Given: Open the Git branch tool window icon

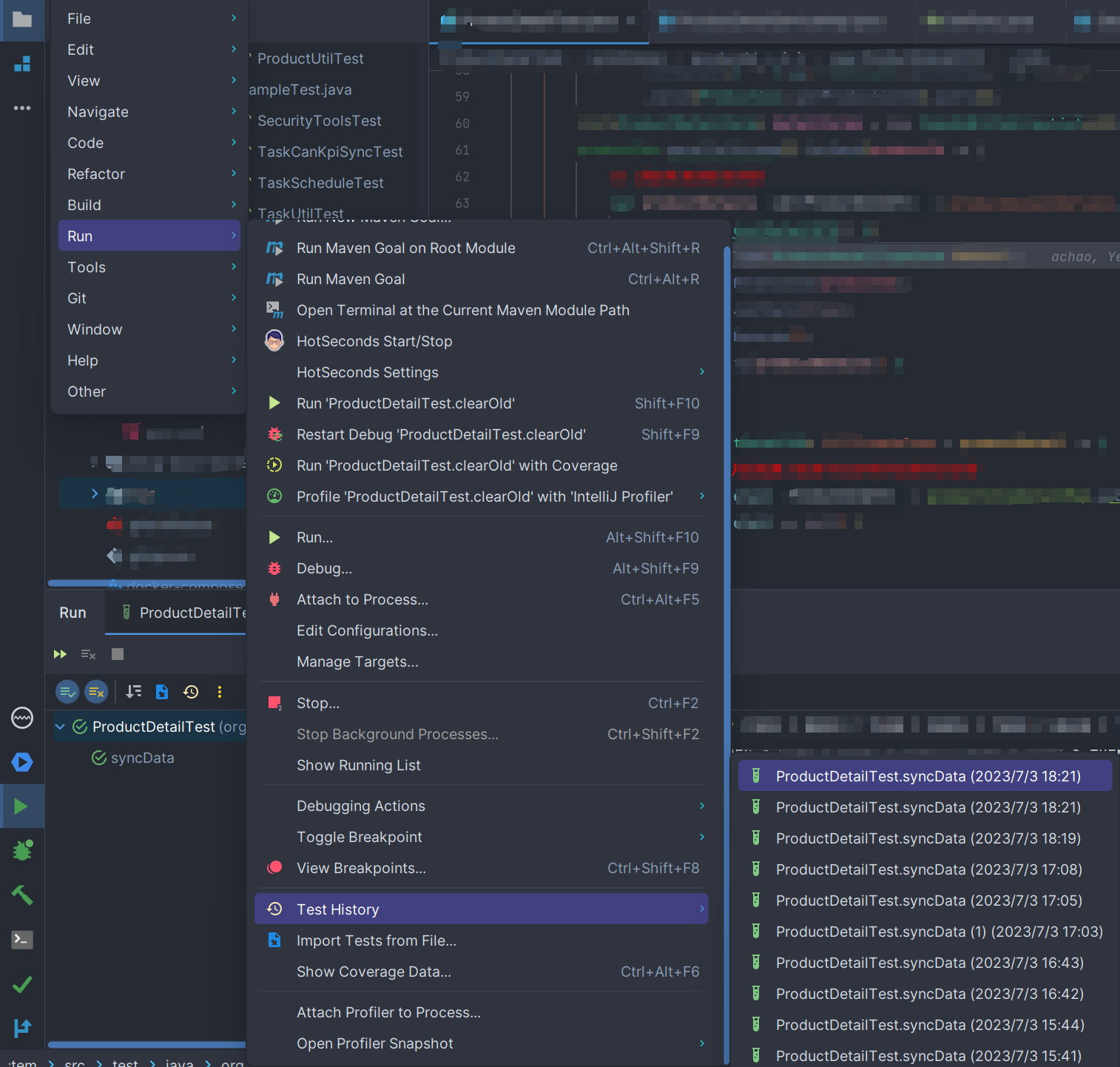Looking at the screenshot, I should pos(21,1028).
